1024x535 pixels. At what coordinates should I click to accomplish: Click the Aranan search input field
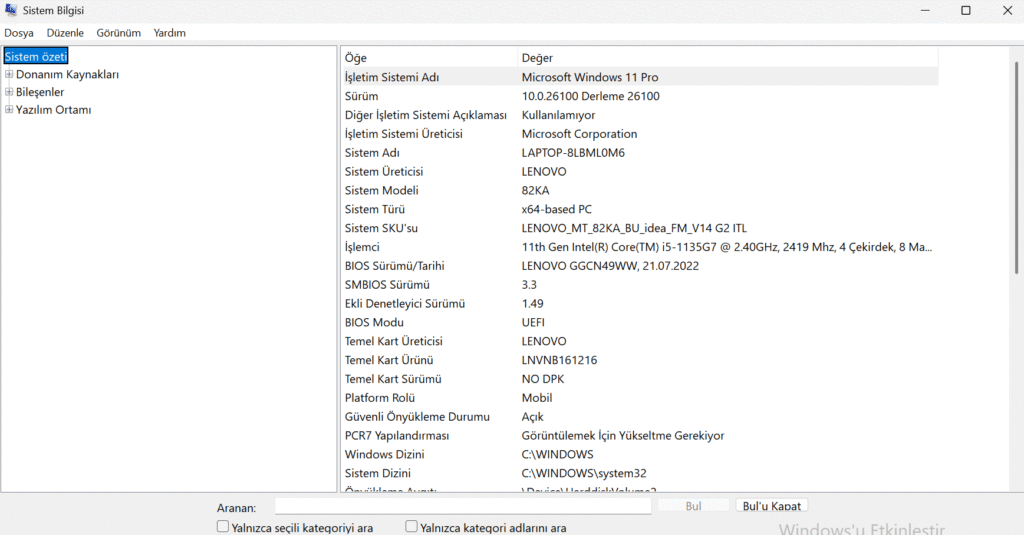point(463,507)
